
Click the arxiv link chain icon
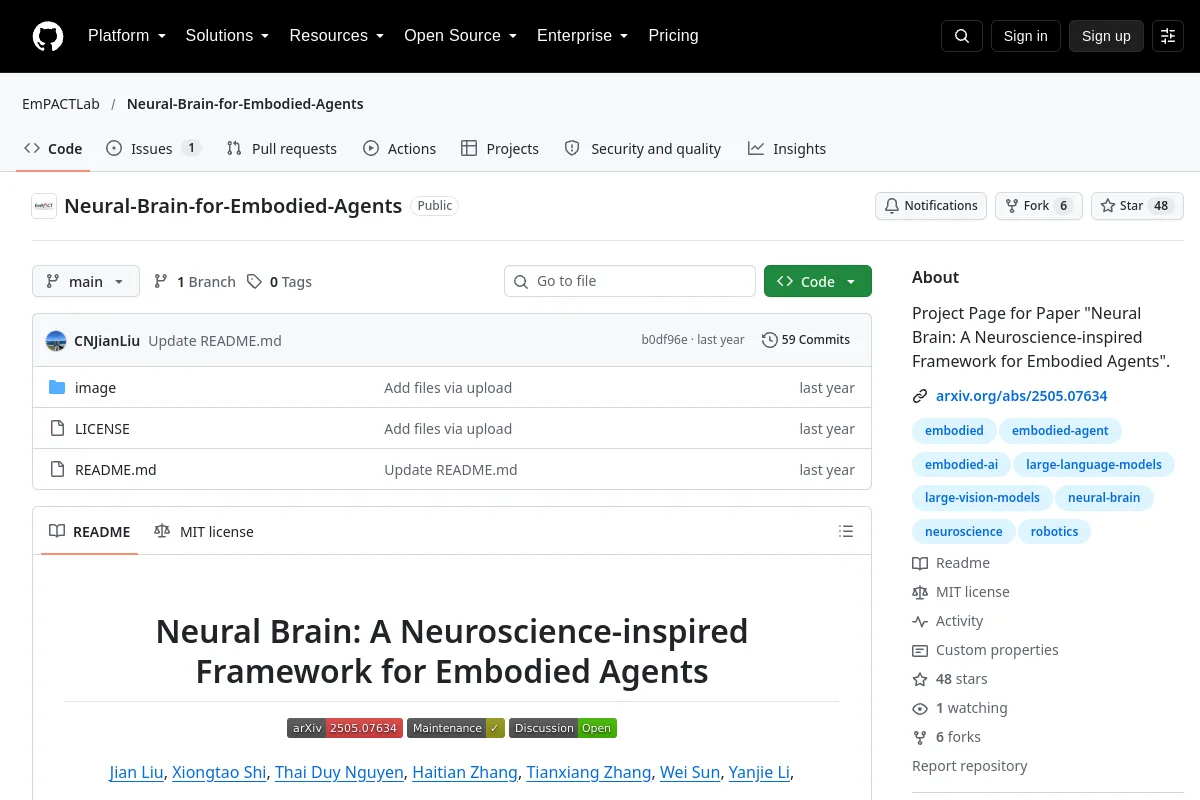click(920, 396)
